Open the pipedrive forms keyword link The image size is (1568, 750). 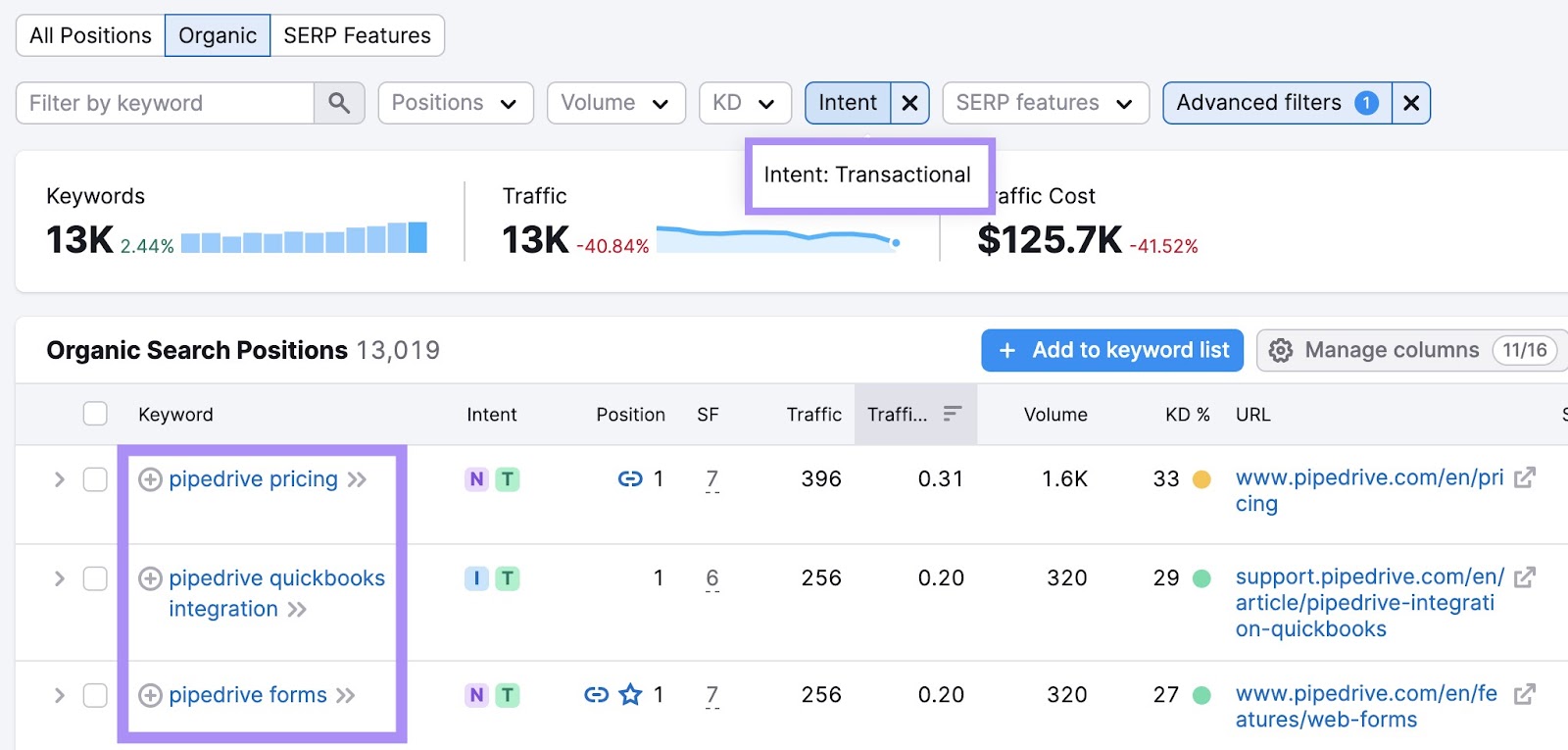coord(248,695)
